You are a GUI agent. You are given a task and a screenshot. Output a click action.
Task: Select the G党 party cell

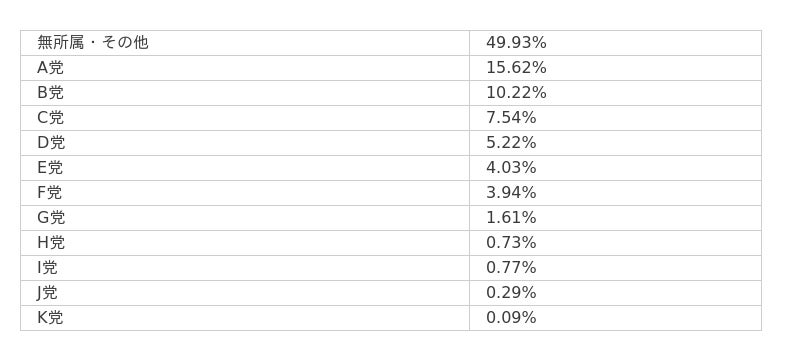click(x=245, y=218)
